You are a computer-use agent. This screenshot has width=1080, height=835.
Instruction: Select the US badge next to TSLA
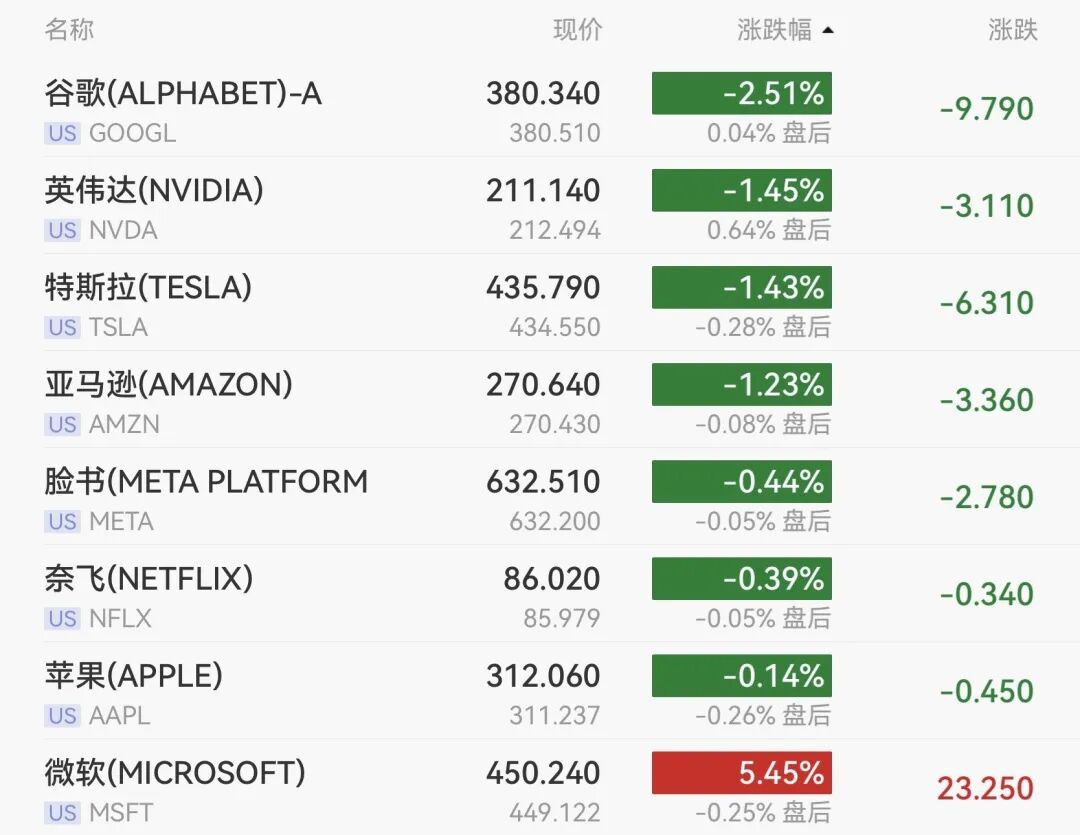[x=63, y=327]
